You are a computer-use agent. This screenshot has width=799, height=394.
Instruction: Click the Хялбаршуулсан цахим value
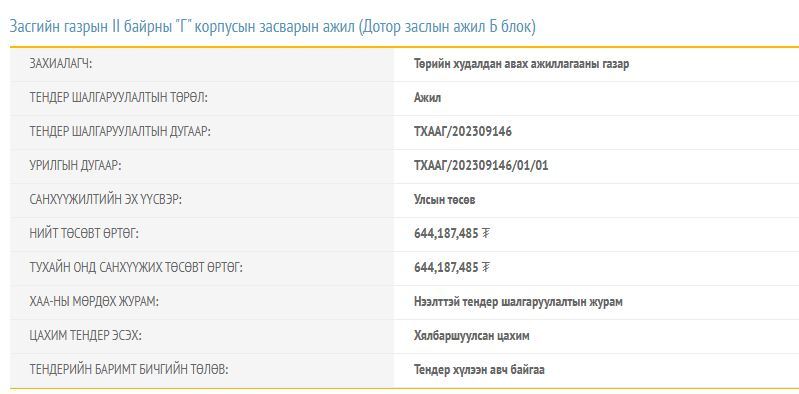point(472,336)
